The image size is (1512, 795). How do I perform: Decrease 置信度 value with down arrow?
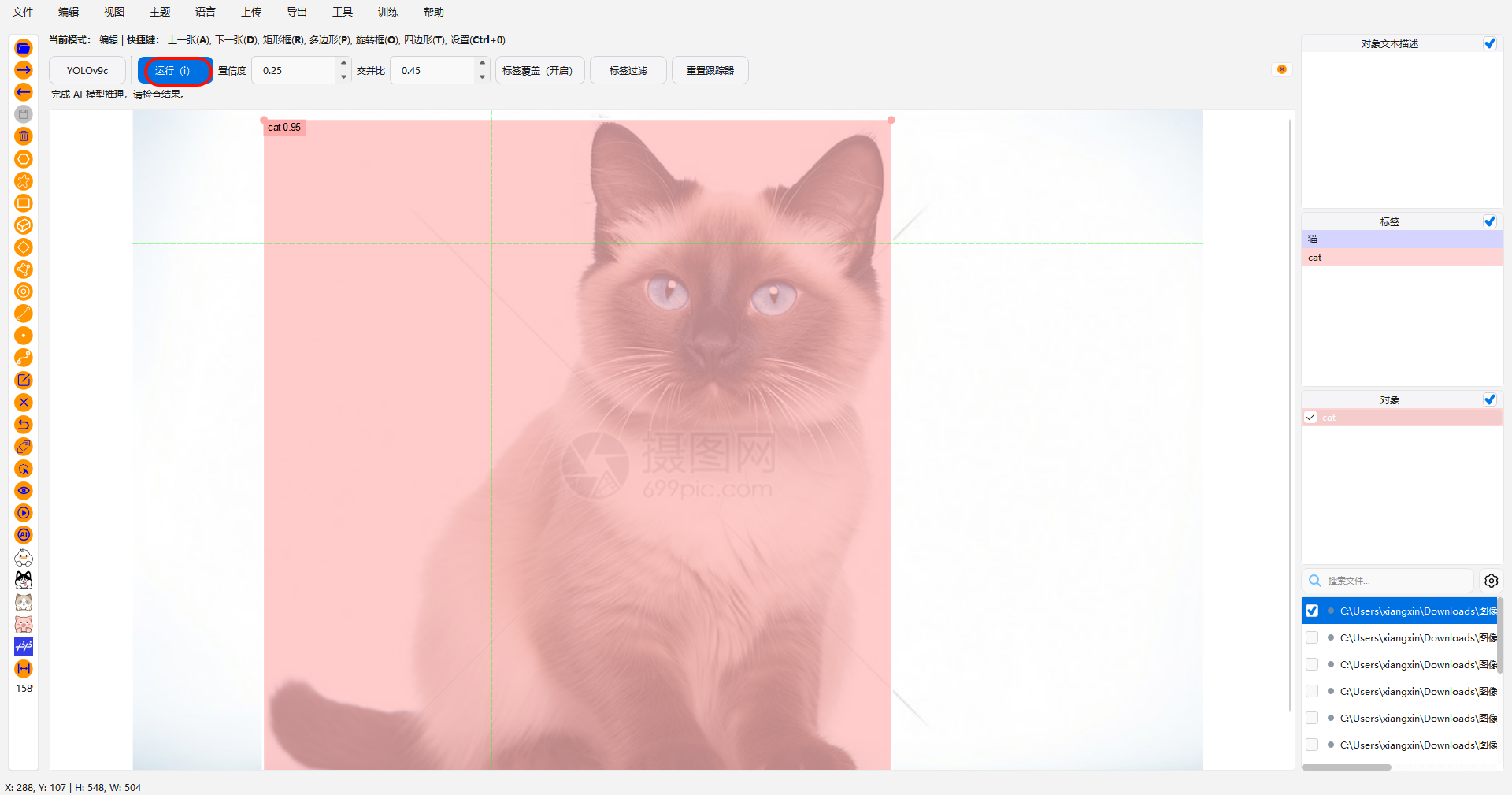point(343,77)
